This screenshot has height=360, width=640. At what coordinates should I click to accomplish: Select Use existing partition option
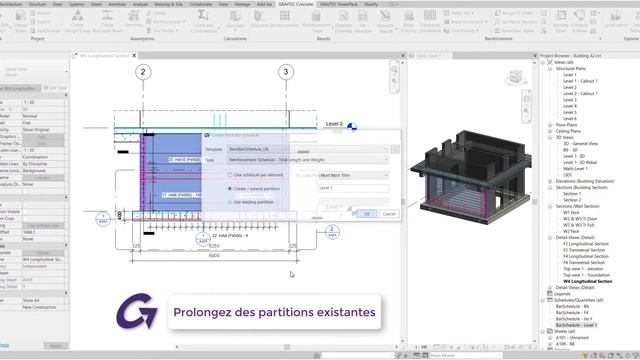click(230, 202)
